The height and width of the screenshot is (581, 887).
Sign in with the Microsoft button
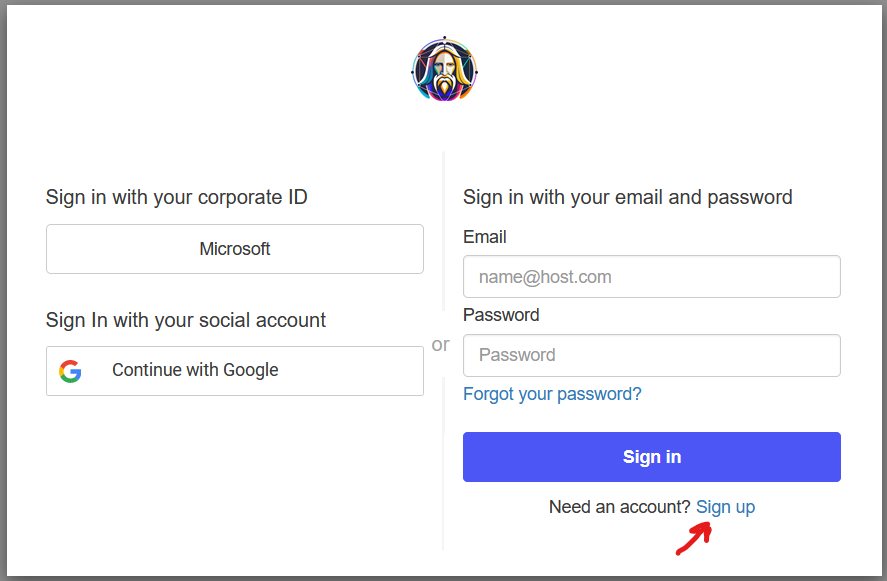click(x=235, y=249)
